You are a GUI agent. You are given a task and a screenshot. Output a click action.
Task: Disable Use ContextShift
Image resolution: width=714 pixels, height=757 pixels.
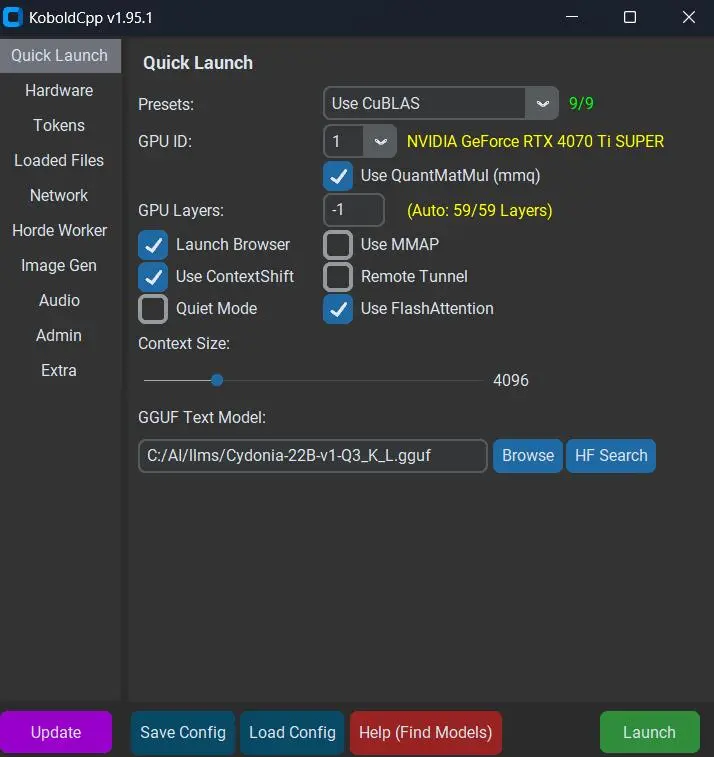153,277
